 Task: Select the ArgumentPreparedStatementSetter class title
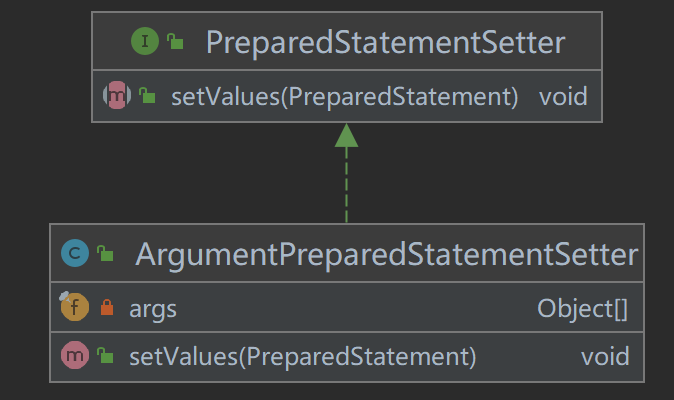[386, 254]
